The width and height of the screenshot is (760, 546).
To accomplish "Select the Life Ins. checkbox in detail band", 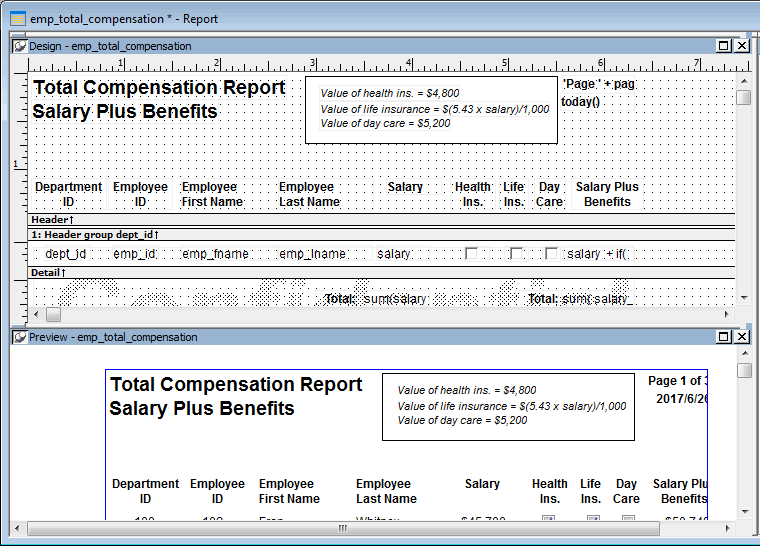I will pos(516,254).
